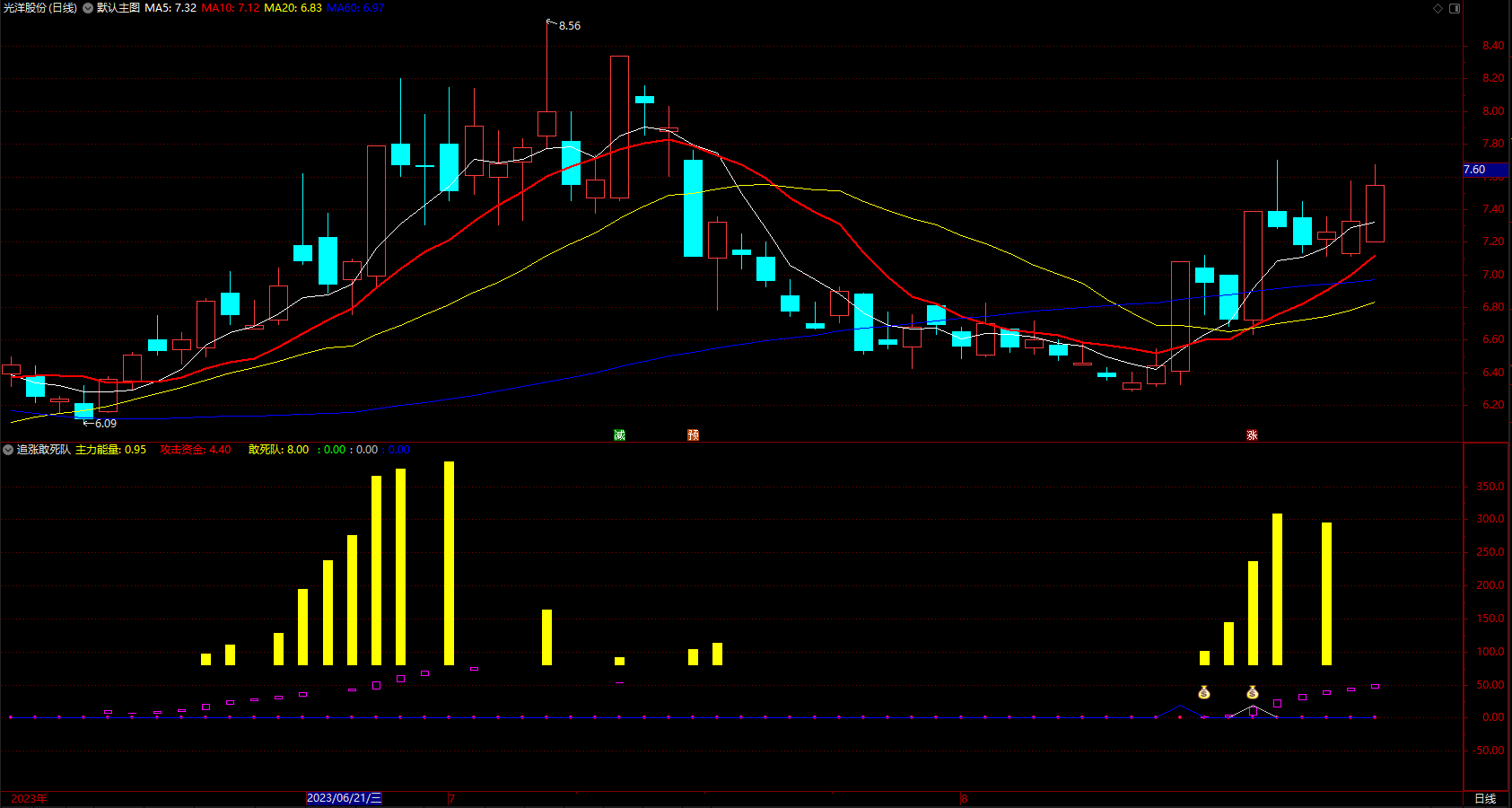Click the 涨 event marker on chart
This screenshot has height=808, width=1512.
(x=1252, y=435)
